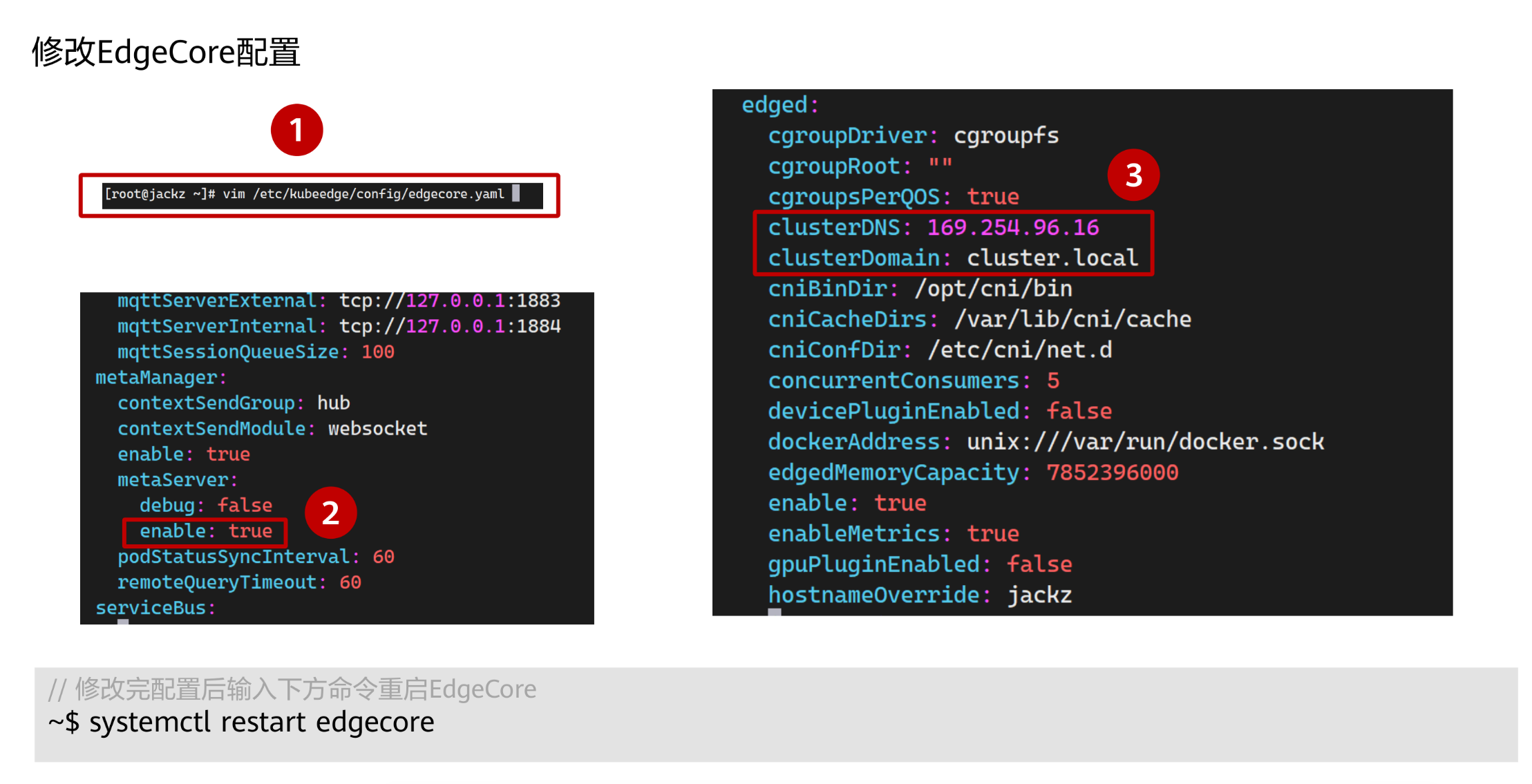The image size is (1532, 784).
Task: Click the gray comment about restarting EdgeCore
Action: click(292, 689)
